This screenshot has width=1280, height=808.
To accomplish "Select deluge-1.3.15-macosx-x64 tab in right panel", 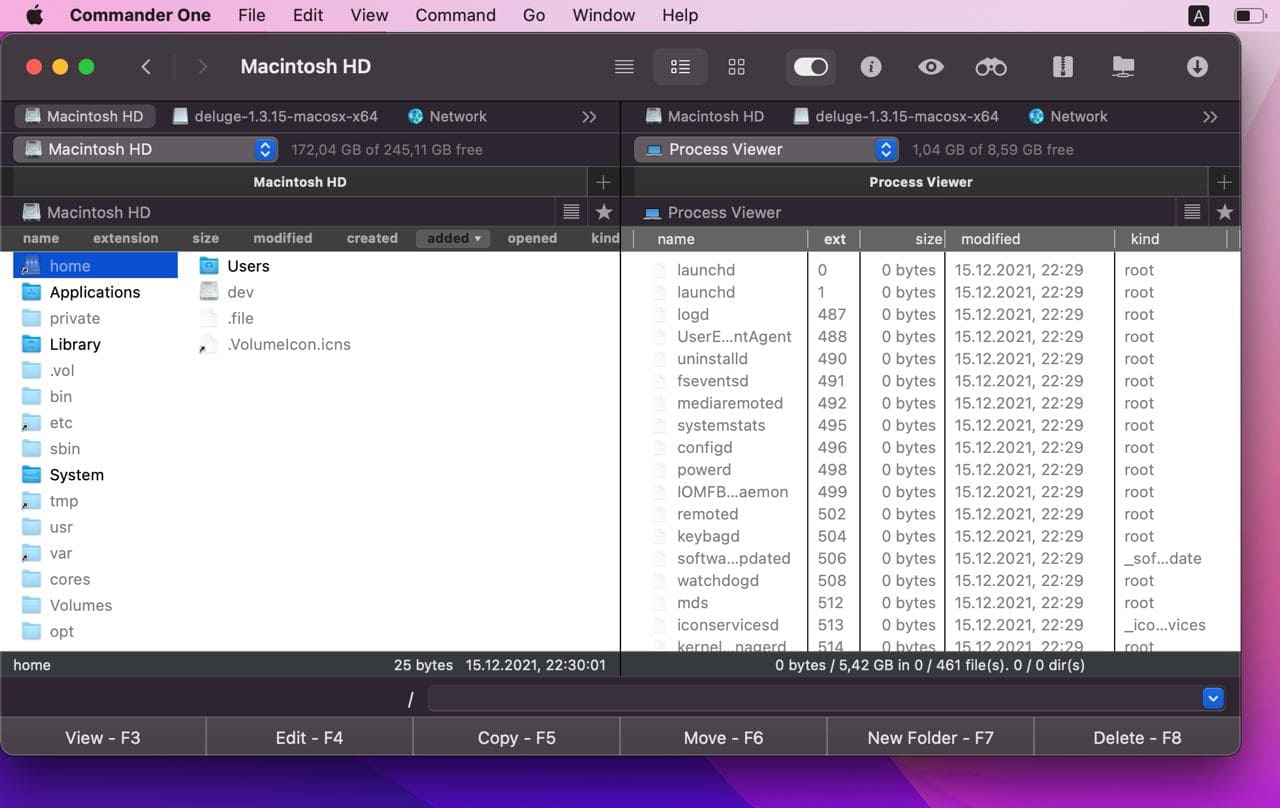I will 896,116.
